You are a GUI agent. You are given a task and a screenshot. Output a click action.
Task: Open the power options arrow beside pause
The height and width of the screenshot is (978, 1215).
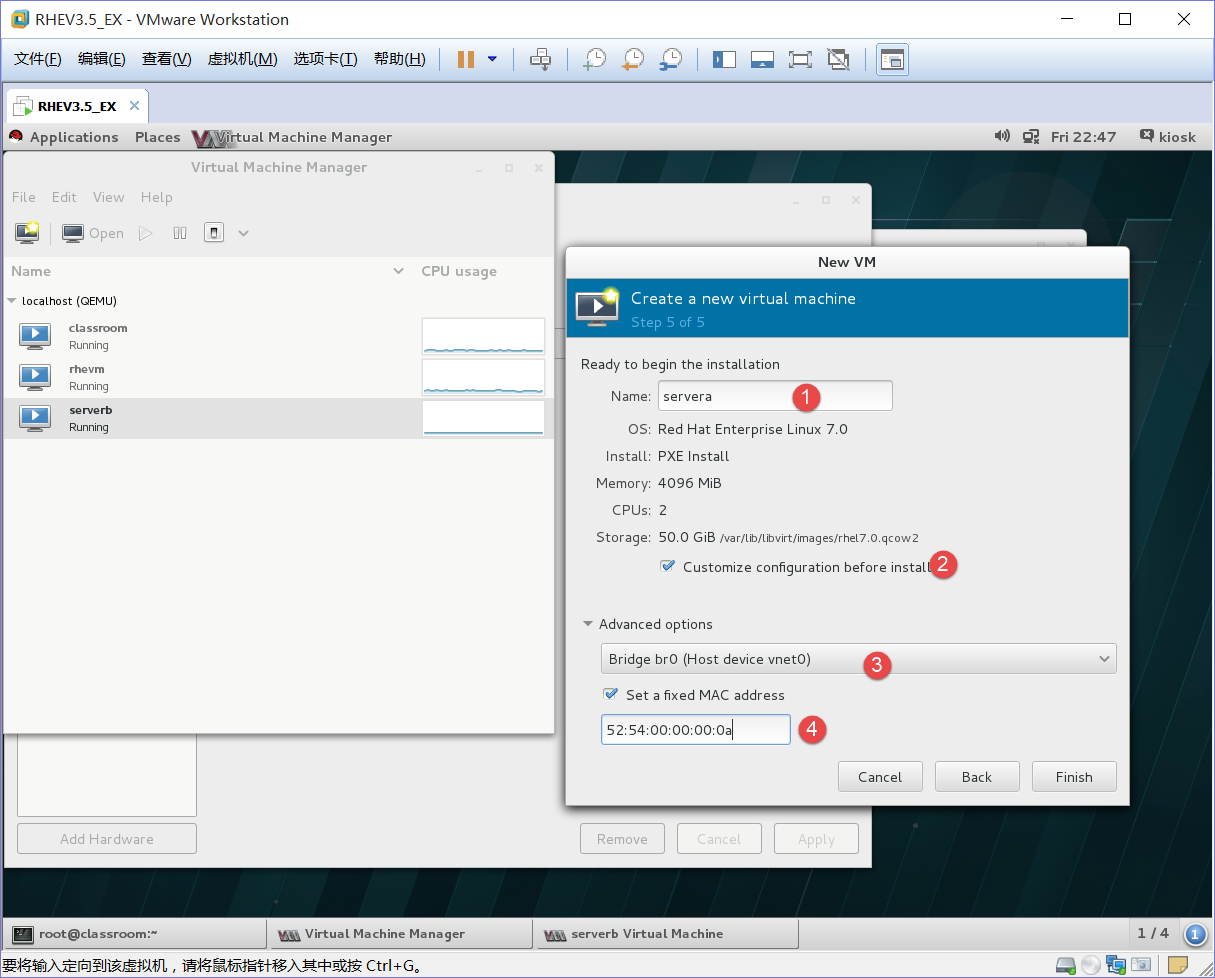coord(492,59)
